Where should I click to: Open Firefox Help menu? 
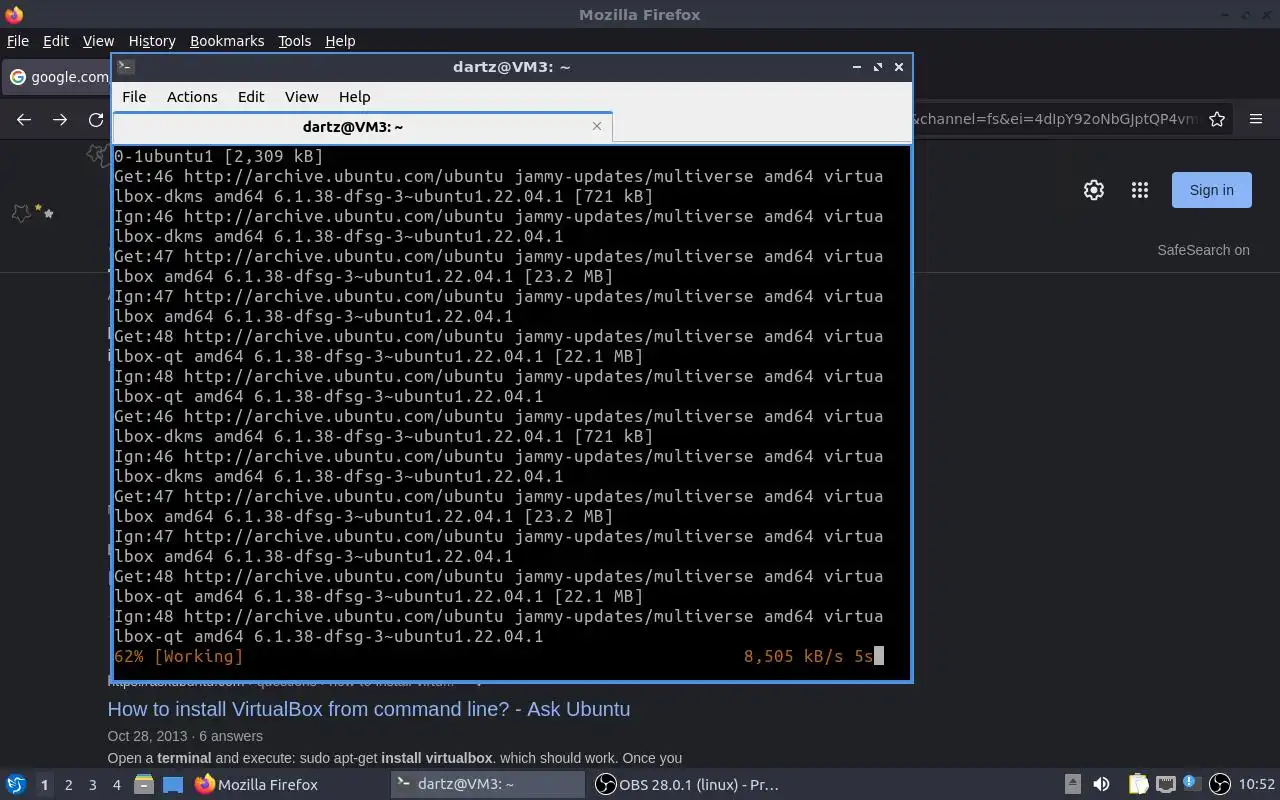pyautogui.click(x=340, y=41)
